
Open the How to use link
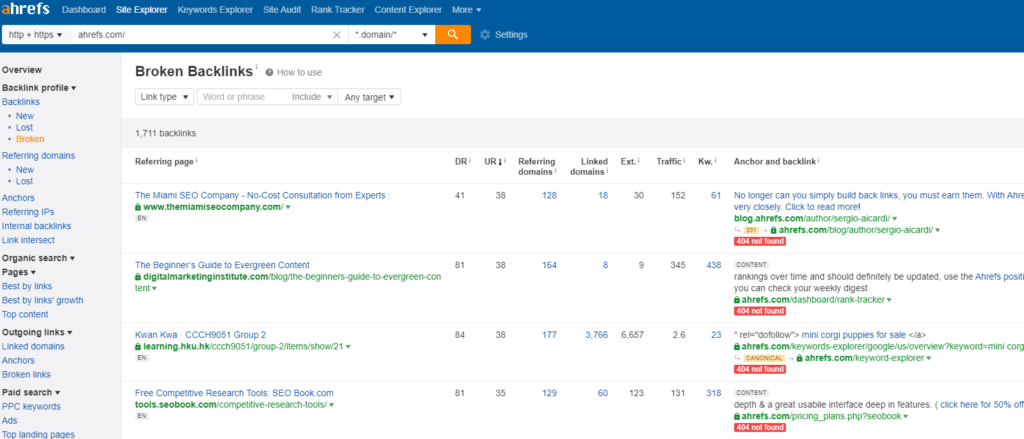click(x=299, y=73)
